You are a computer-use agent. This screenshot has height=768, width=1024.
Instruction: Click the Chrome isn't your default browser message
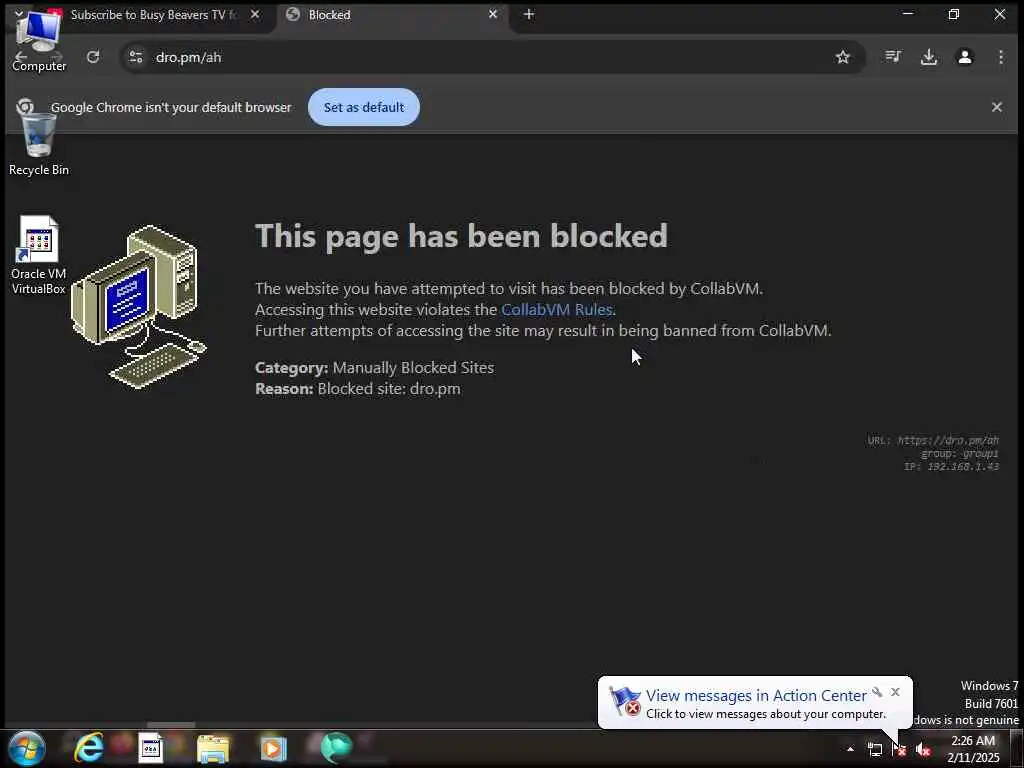pos(171,107)
